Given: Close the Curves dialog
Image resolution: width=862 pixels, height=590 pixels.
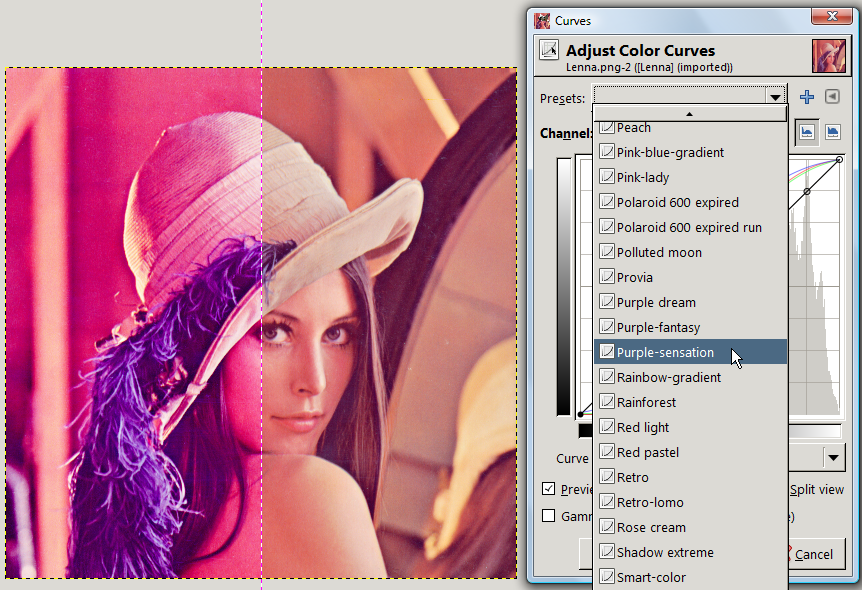Looking at the screenshot, I should coord(832,16).
